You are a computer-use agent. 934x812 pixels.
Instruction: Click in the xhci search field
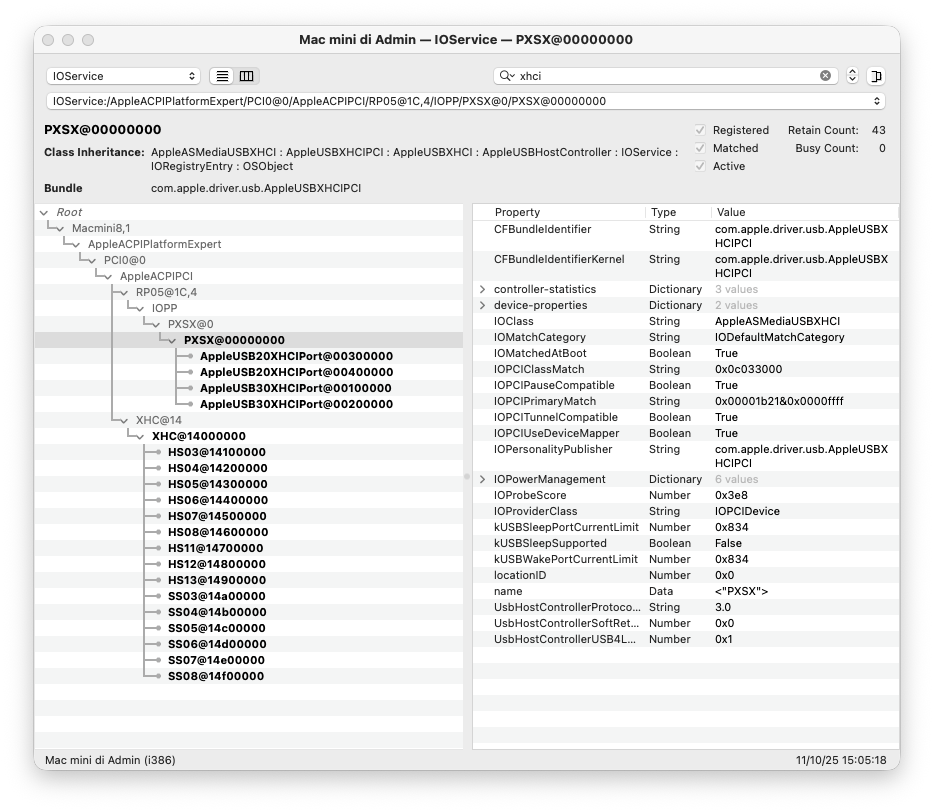coord(665,76)
